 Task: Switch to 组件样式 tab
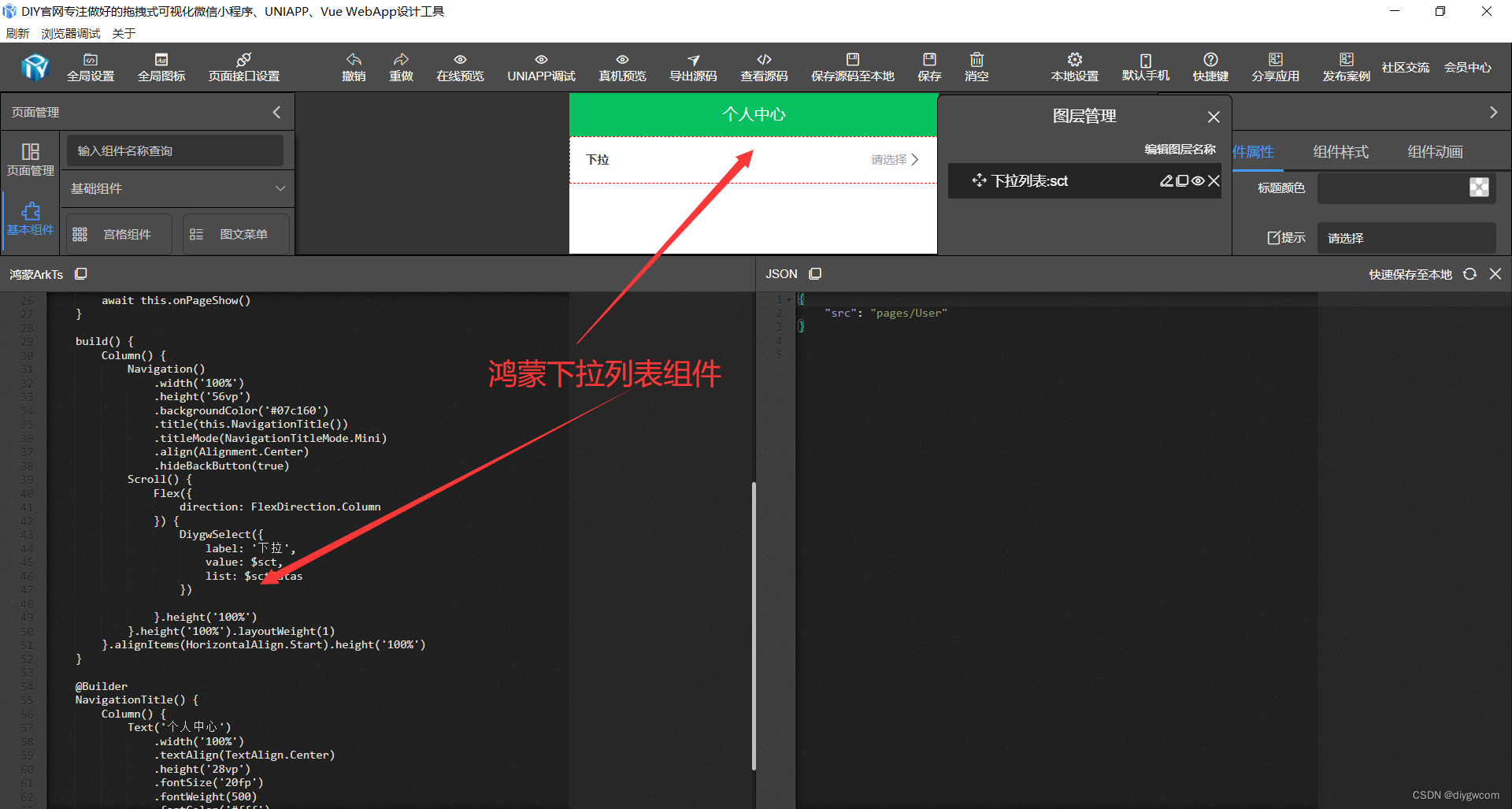coord(1341,151)
